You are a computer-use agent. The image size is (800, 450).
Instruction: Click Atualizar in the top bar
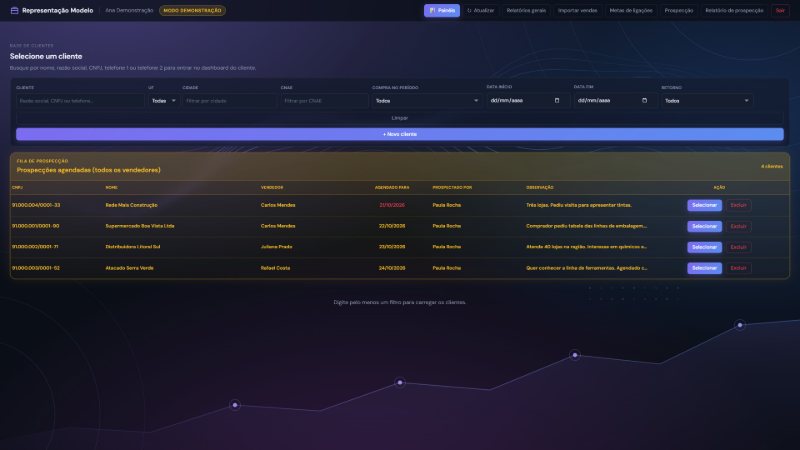(x=481, y=10)
